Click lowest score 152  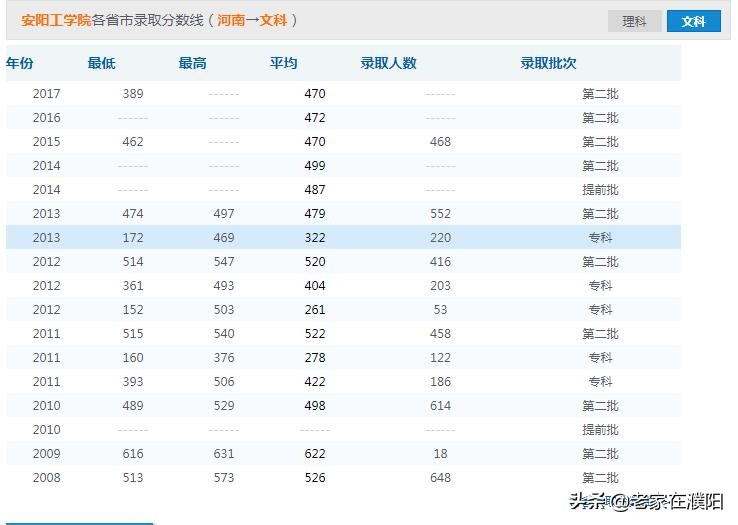(133, 310)
